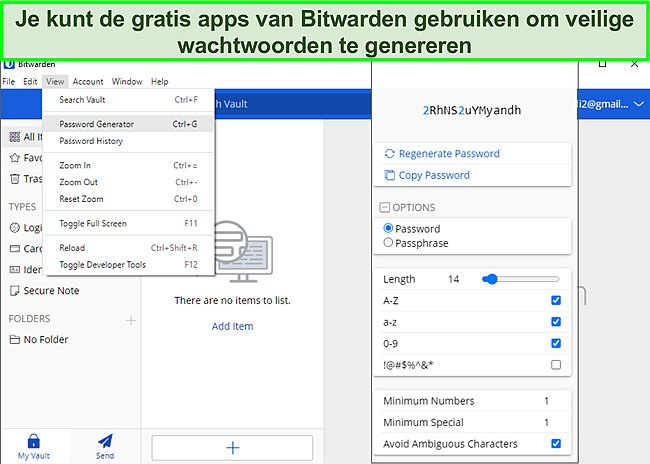Screen dimensions: 650x464
Task: Select Zoom In menu entry
Action: point(129,165)
